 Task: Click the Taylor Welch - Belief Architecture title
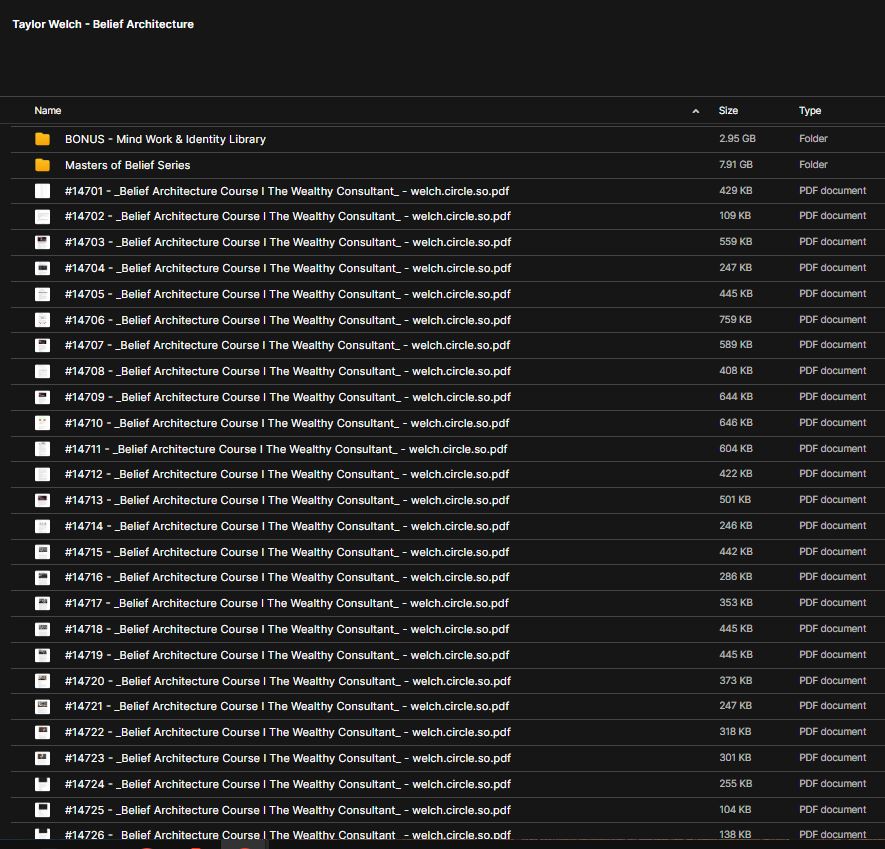(x=103, y=24)
